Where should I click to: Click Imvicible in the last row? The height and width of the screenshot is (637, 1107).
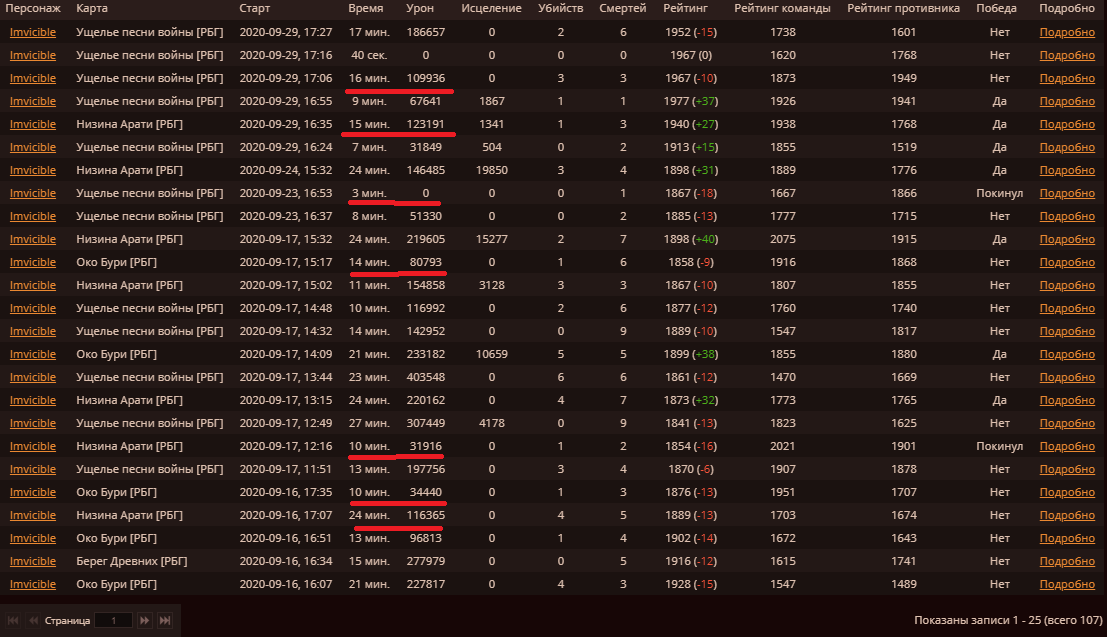[x=33, y=584]
